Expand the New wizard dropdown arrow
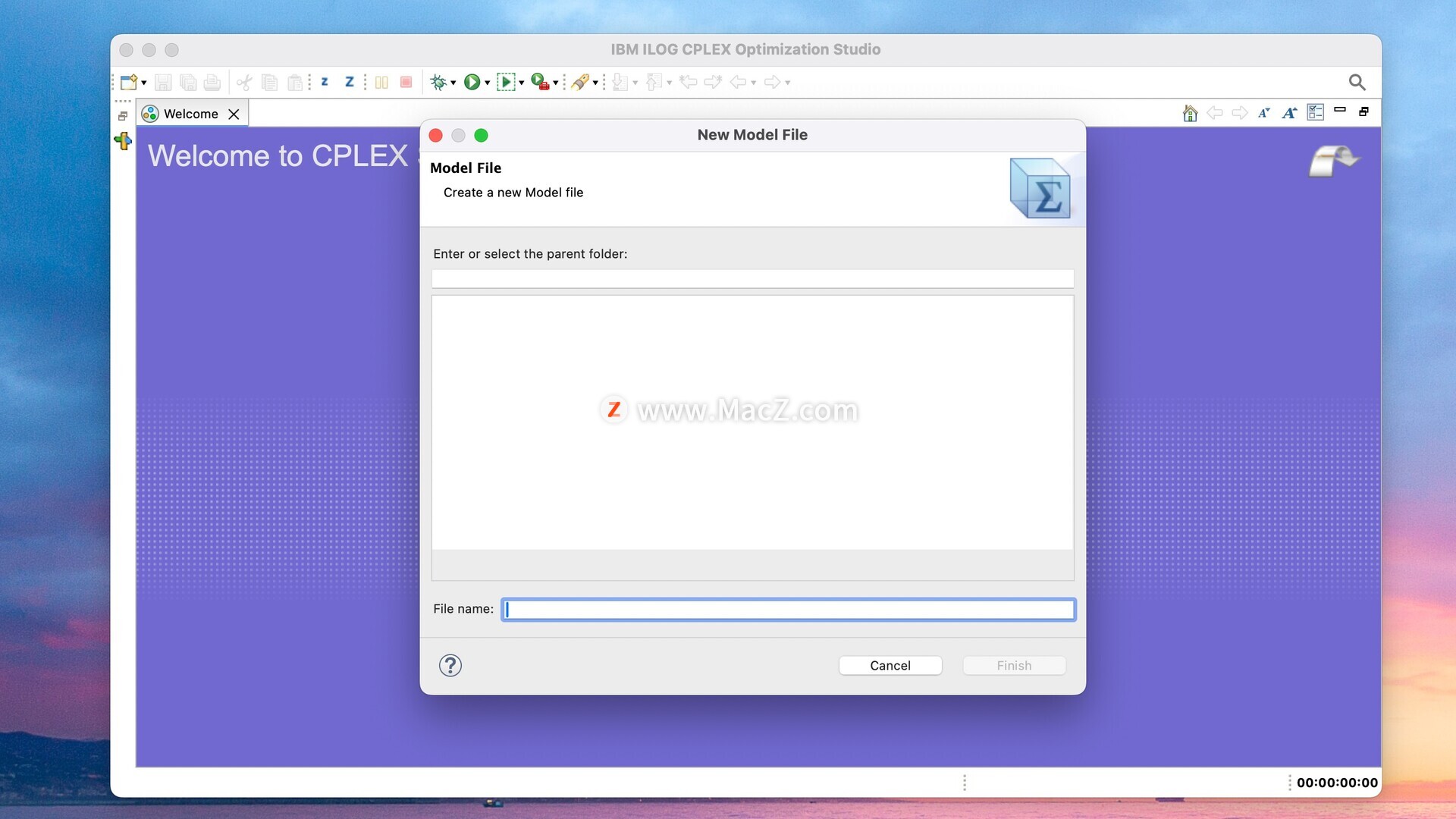This screenshot has width=1456, height=819. coord(144,83)
